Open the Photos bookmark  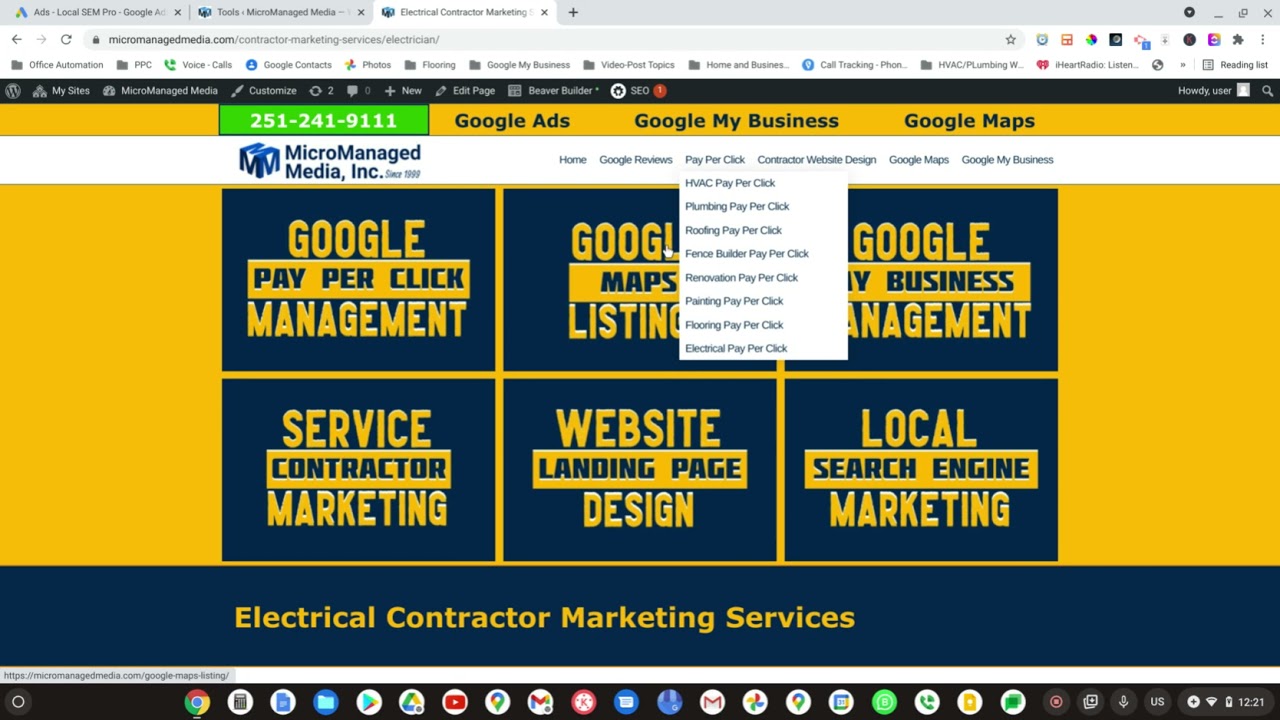click(x=367, y=65)
